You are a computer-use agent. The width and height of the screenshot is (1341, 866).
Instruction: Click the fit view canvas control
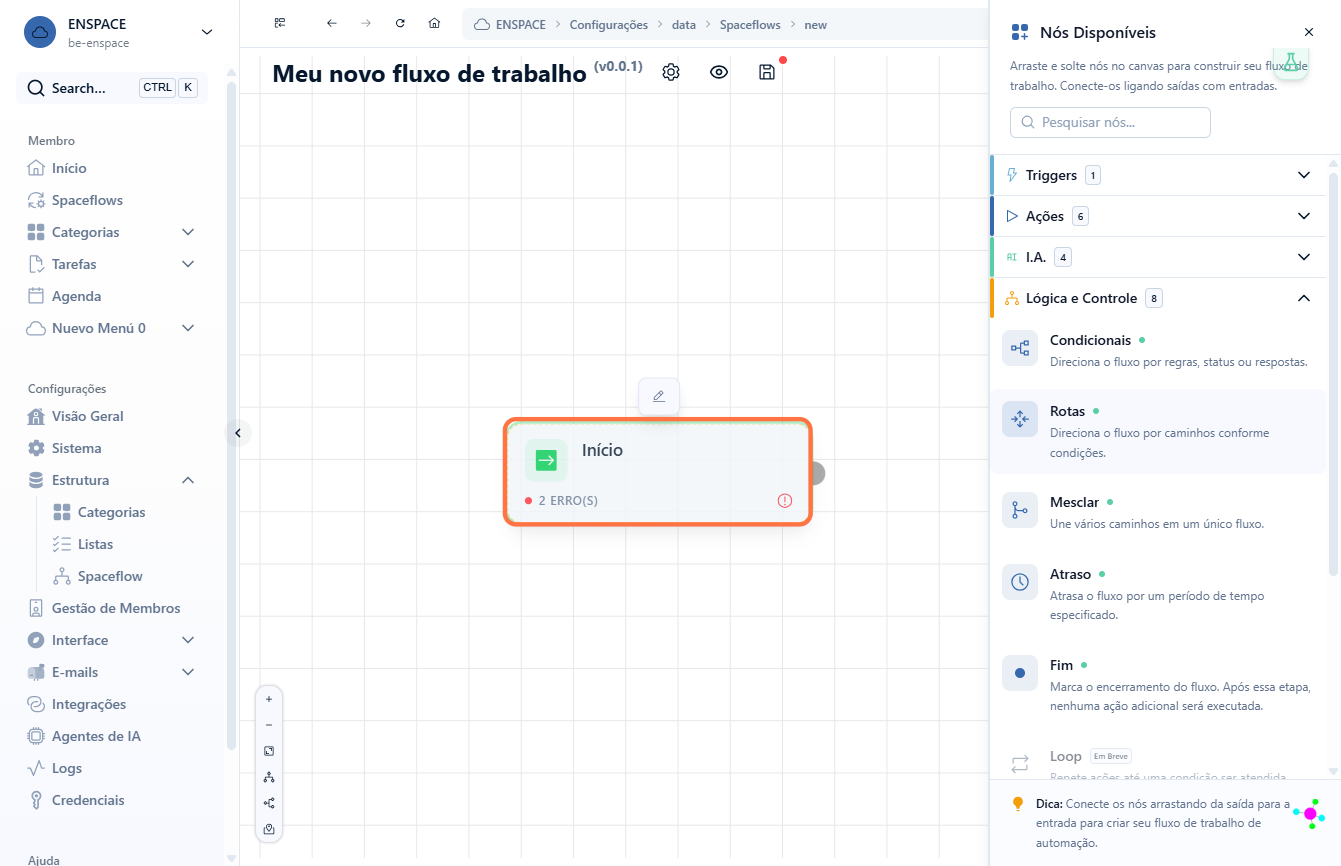tap(269, 751)
